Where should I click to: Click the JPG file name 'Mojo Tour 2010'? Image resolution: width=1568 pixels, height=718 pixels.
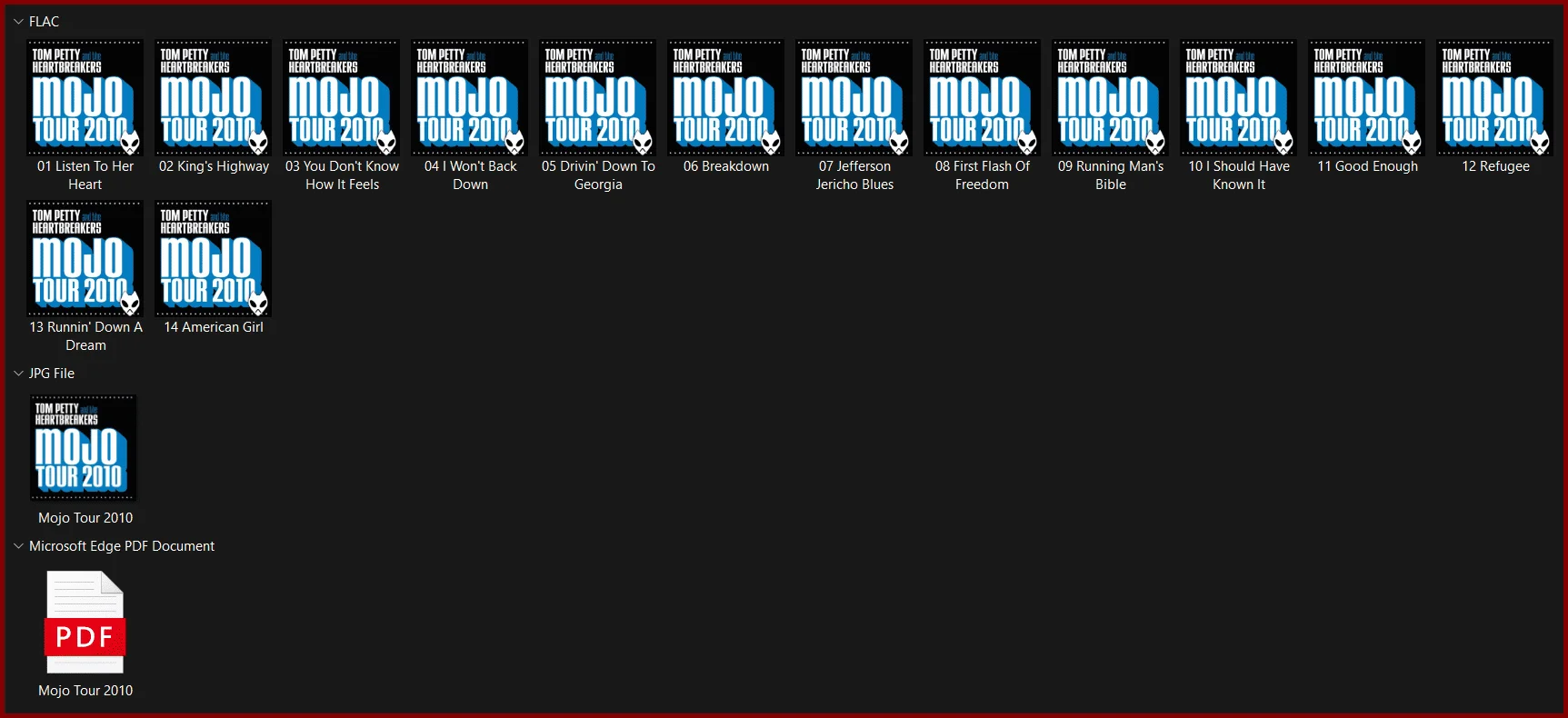point(85,518)
